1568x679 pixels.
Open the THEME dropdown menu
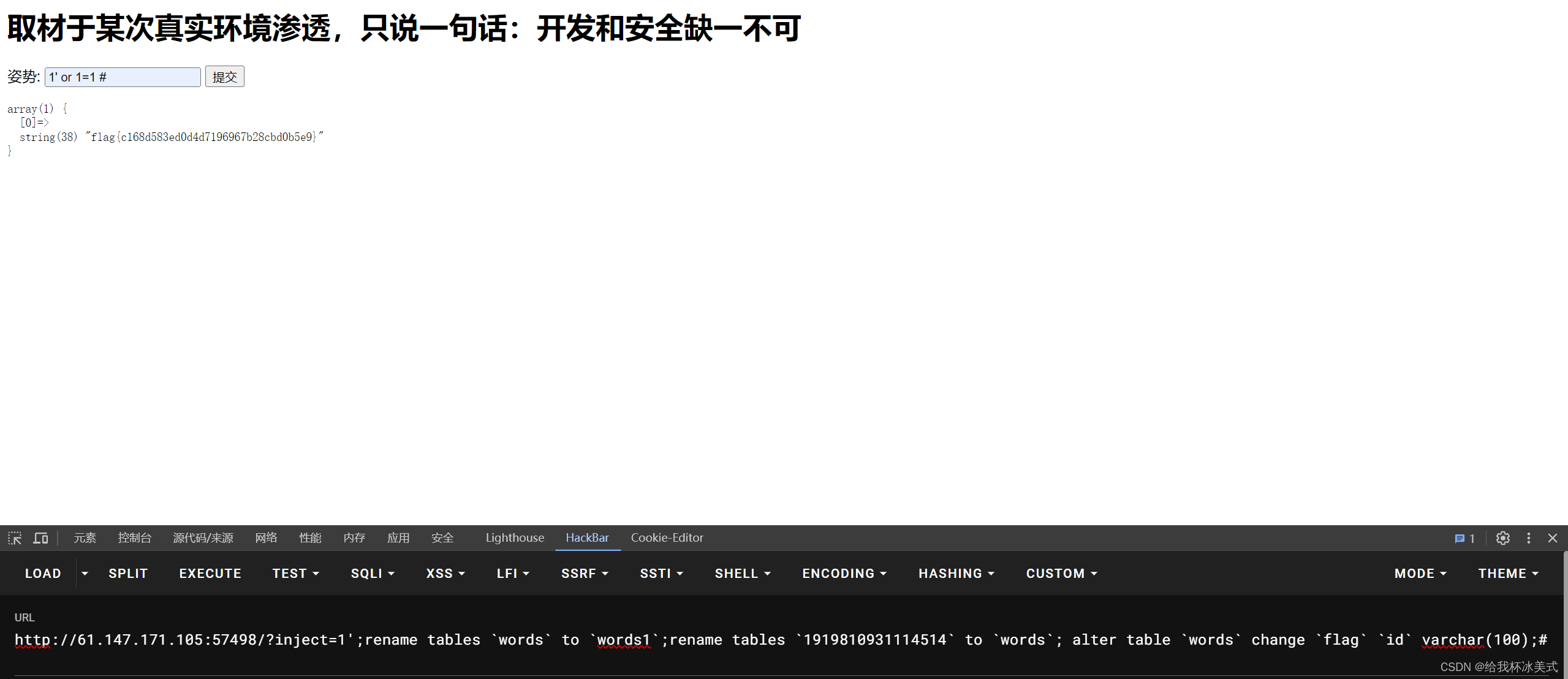pos(1508,574)
